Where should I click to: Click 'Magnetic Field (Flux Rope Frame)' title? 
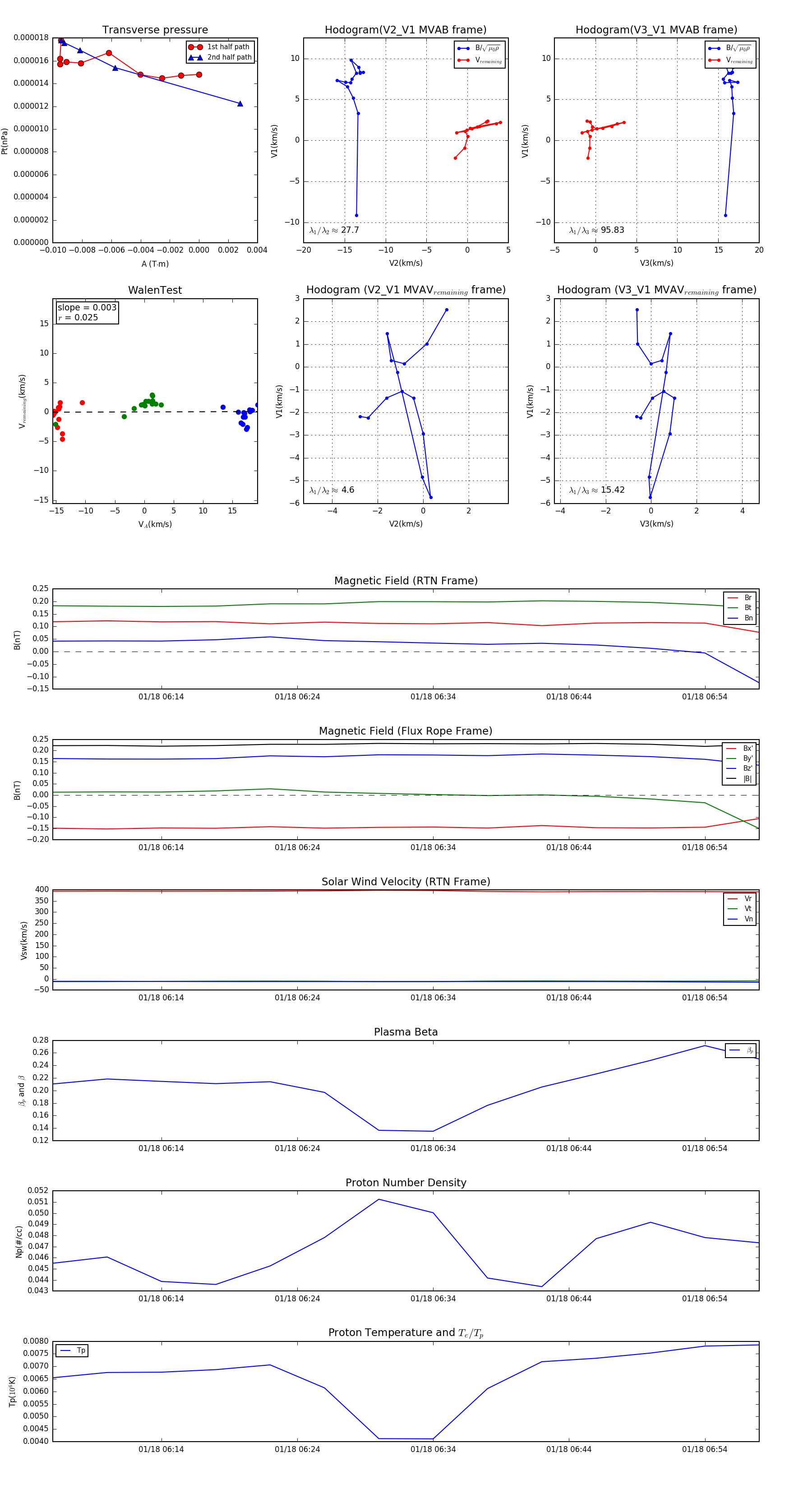point(406,731)
